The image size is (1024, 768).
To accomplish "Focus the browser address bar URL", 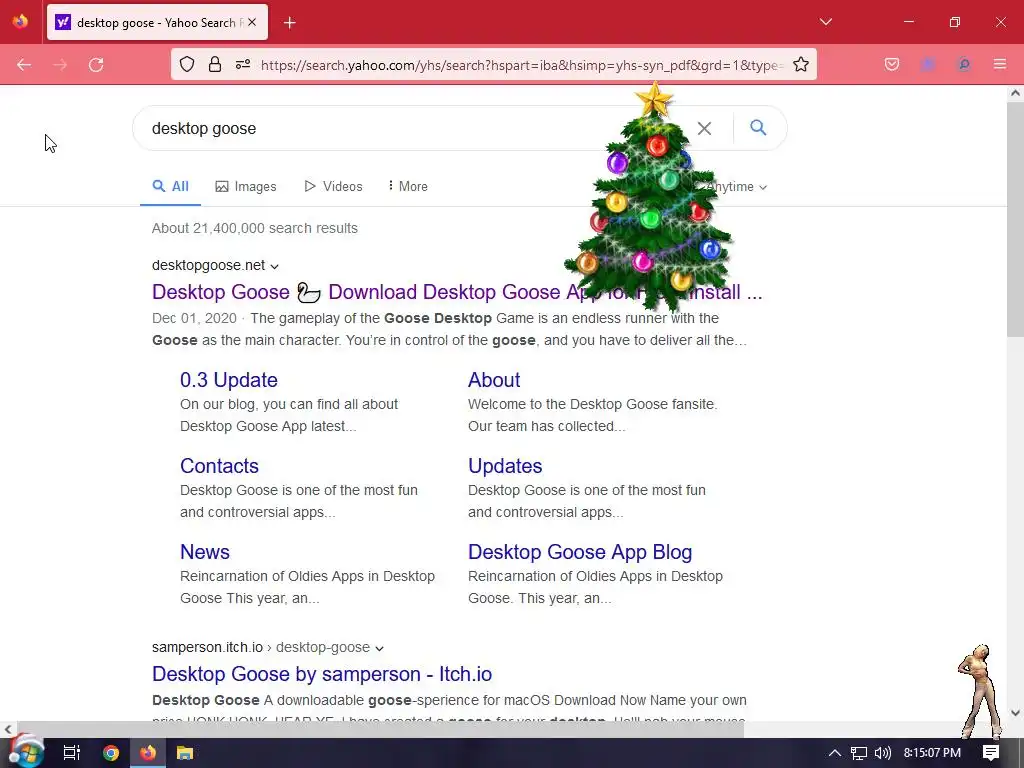I will 521,65.
